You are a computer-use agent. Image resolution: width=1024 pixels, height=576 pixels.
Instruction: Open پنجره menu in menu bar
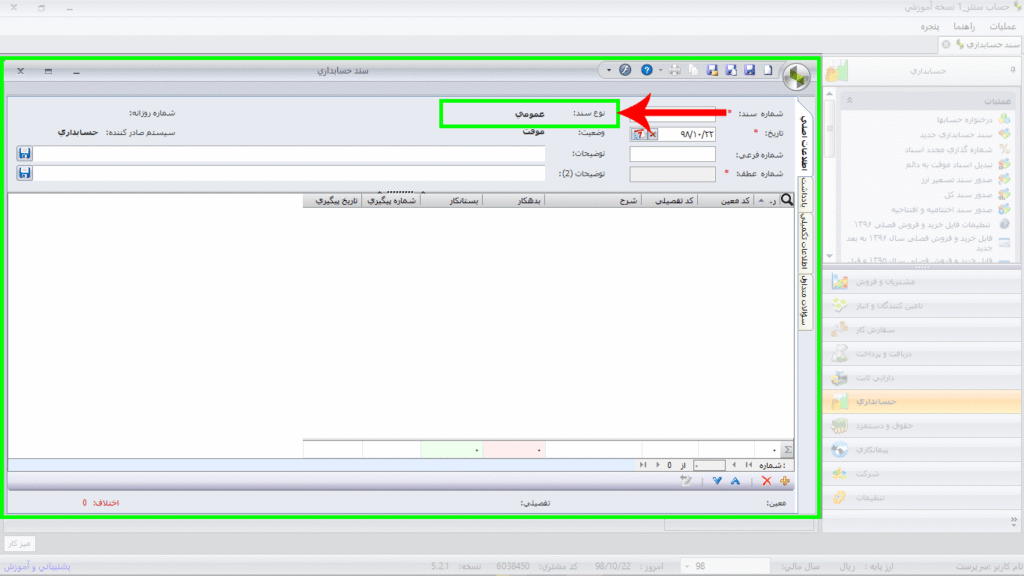pos(929,26)
